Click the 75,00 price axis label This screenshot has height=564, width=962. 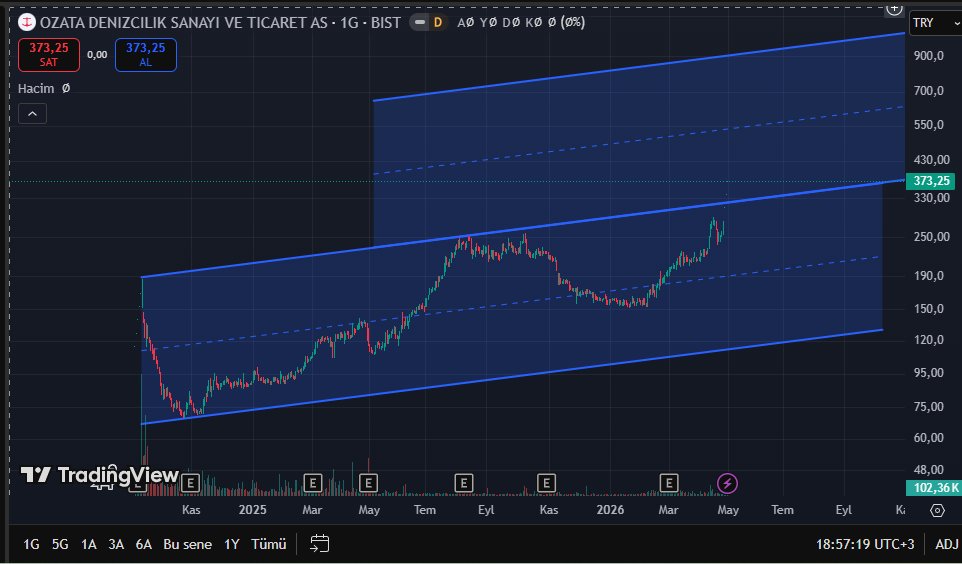pos(928,407)
